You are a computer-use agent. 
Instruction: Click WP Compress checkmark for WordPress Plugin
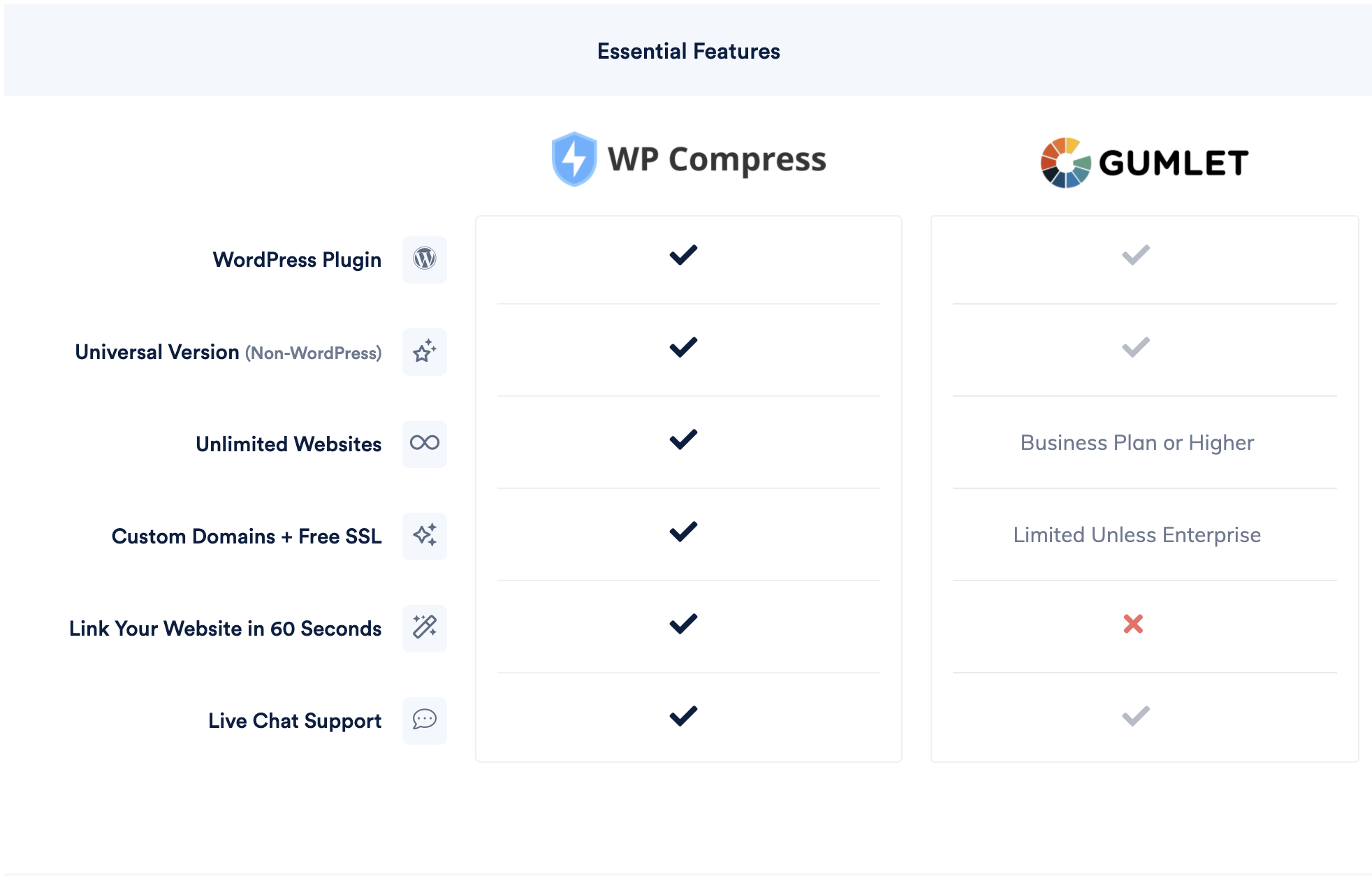(683, 255)
